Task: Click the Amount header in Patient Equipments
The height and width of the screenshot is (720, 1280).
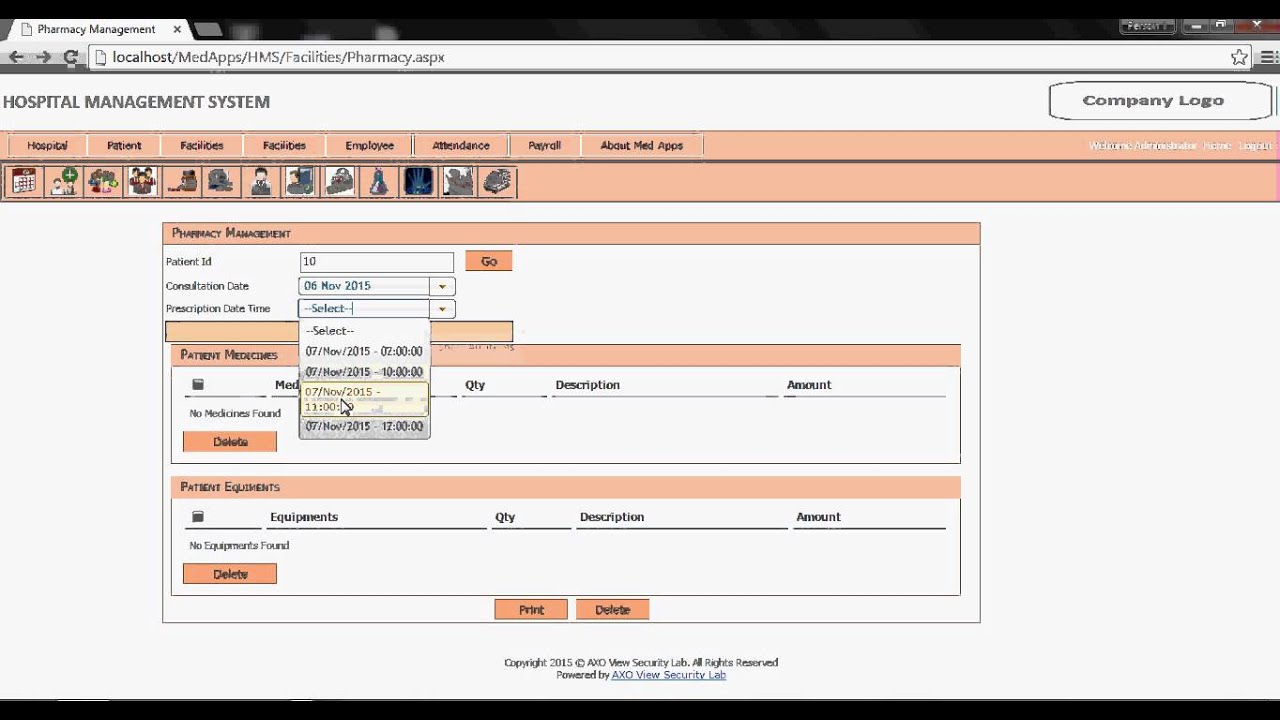Action: coord(818,517)
